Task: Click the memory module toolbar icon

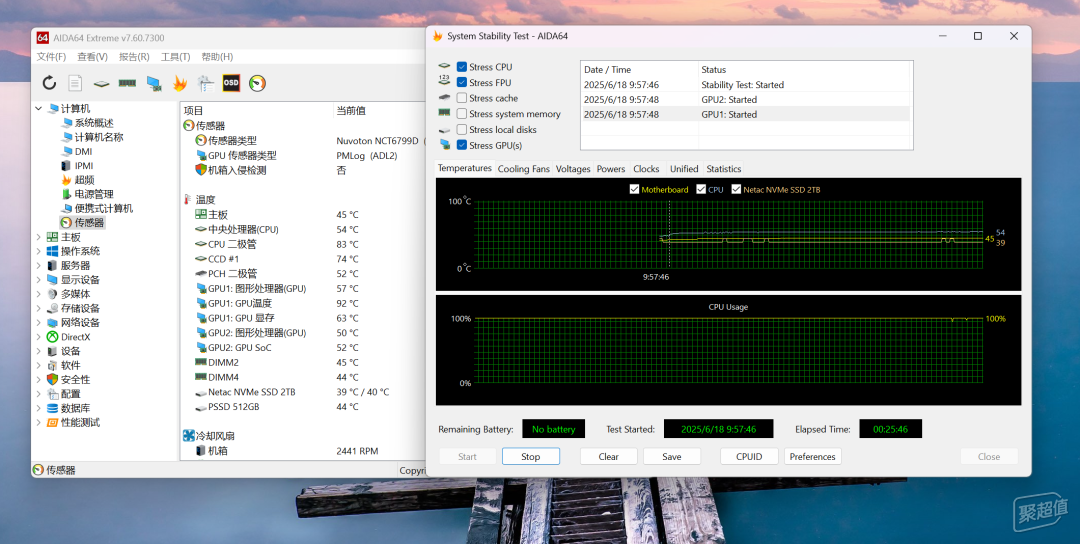Action: click(x=127, y=83)
